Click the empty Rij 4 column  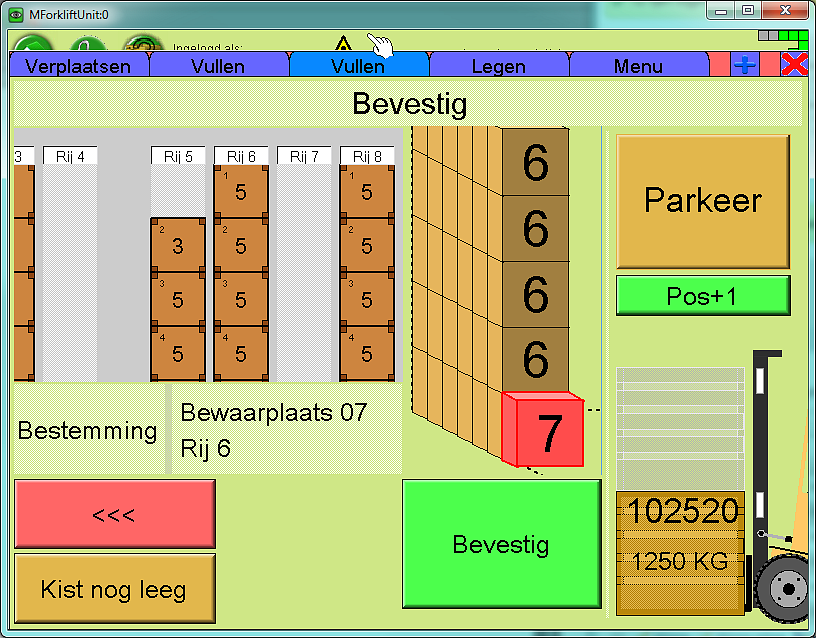coord(70,270)
